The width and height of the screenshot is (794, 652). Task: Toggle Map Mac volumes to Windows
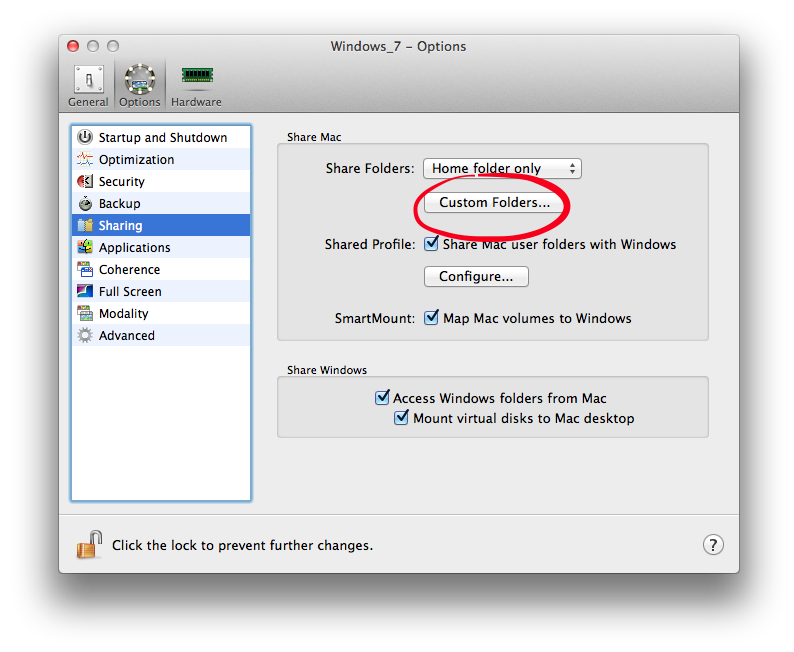(x=431, y=317)
